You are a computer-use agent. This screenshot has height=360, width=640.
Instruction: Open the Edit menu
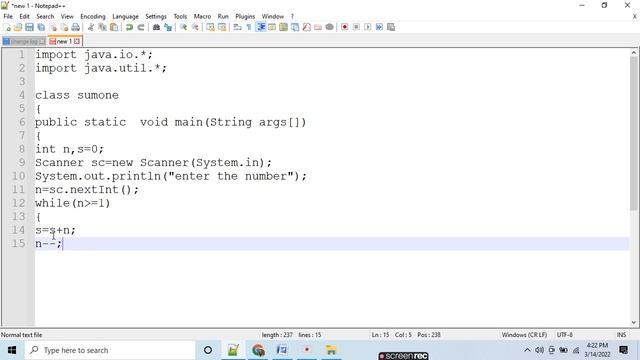click(x=24, y=16)
